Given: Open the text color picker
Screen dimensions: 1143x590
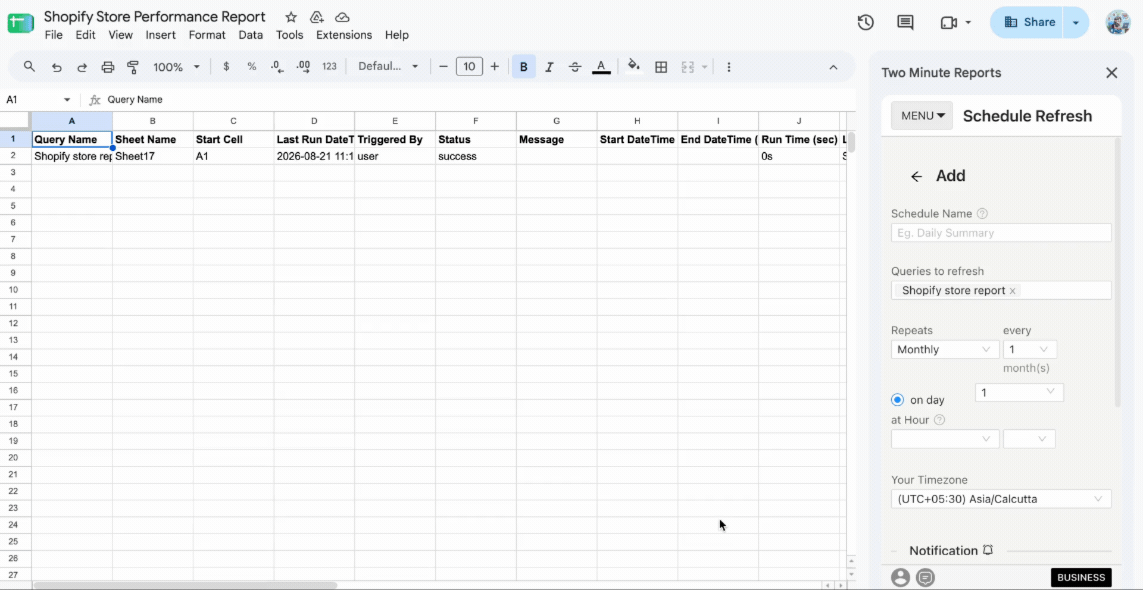Looking at the screenshot, I should point(601,66).
